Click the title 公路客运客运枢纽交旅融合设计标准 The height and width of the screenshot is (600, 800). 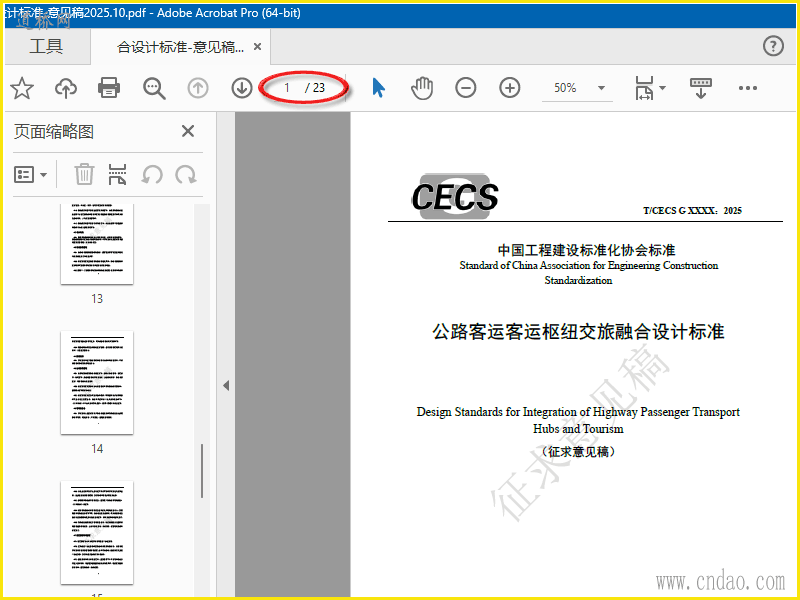pos(579,332)
